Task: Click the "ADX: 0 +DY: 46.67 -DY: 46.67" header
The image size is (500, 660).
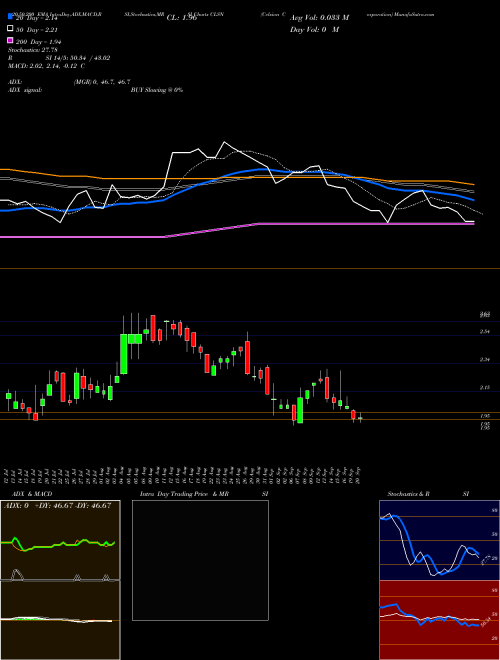Action: pyautogui.click(x=58, y=506)
